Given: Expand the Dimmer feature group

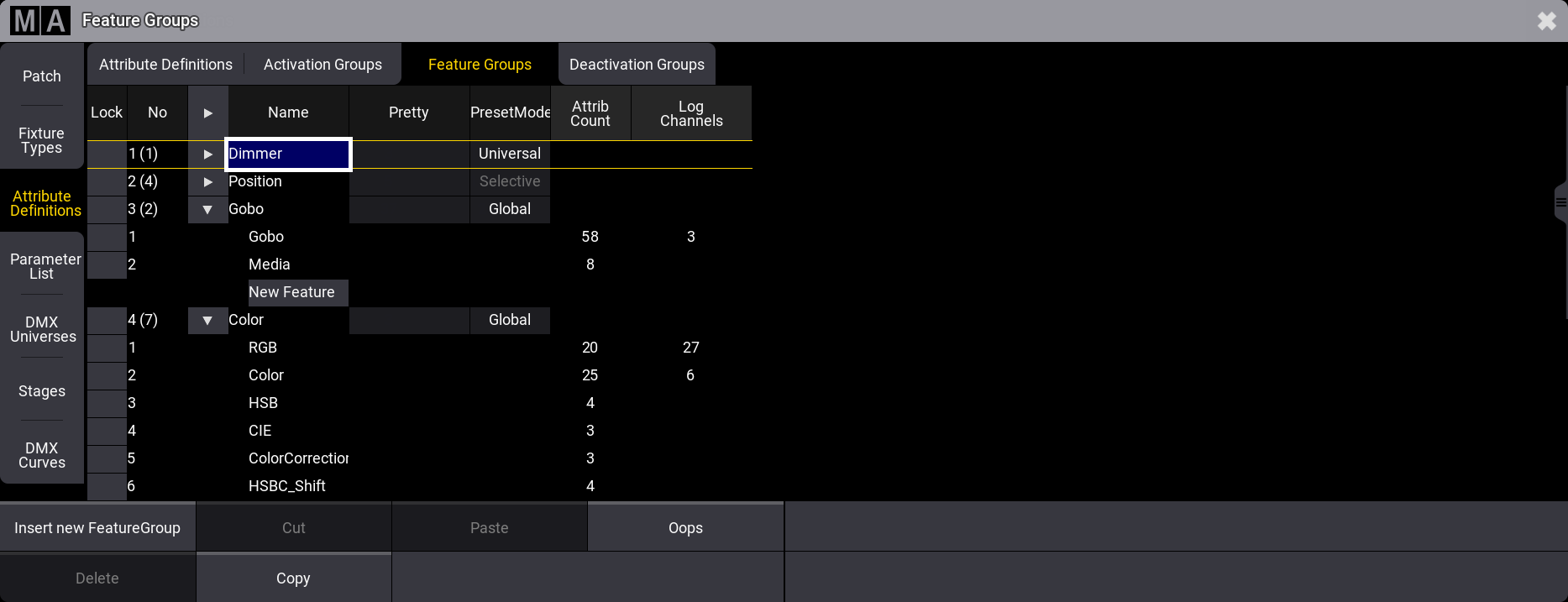Looking at the screenshot, I should [x=207, y=154].
